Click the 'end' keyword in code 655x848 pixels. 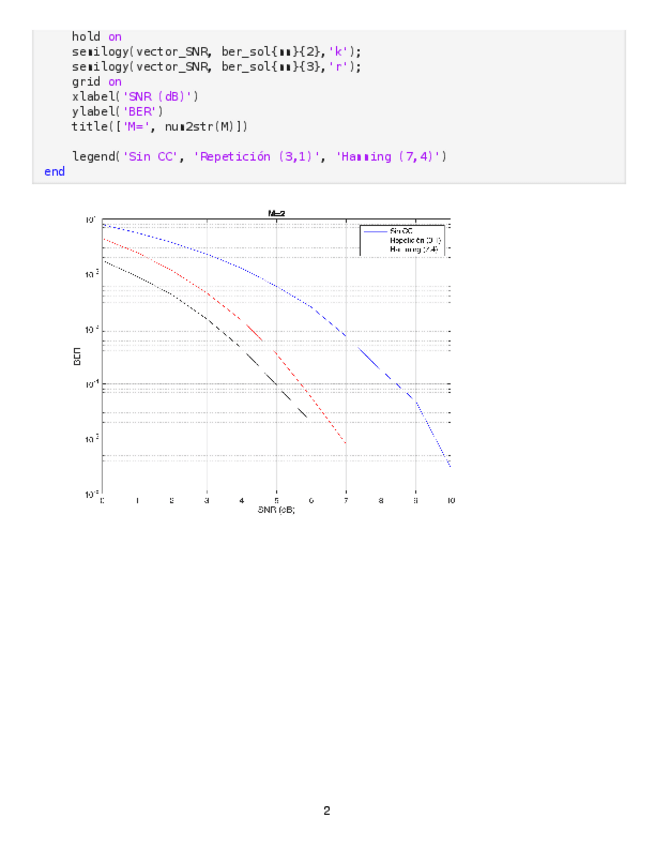point(54,172)
